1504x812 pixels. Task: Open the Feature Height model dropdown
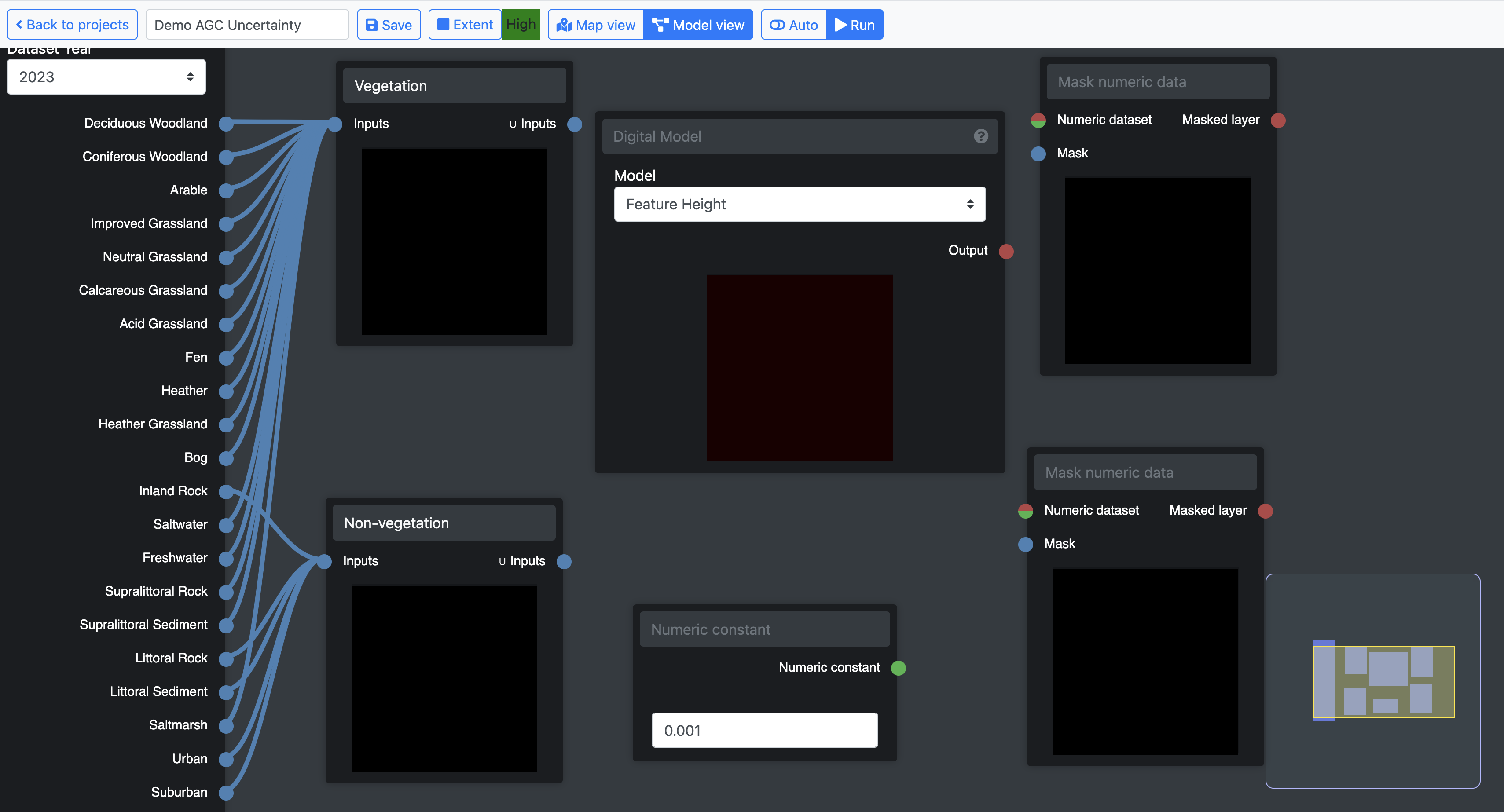tap(799, 204)
